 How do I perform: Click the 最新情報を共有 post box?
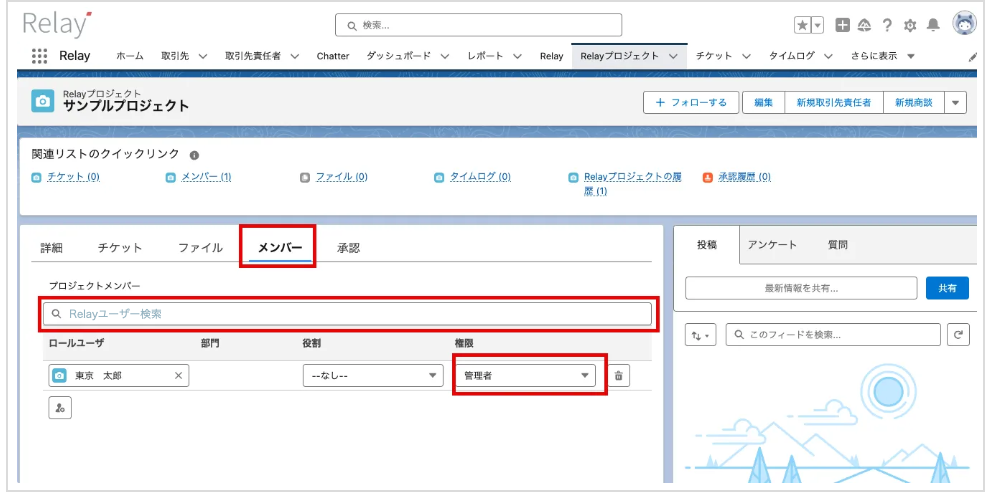[801, 288]
